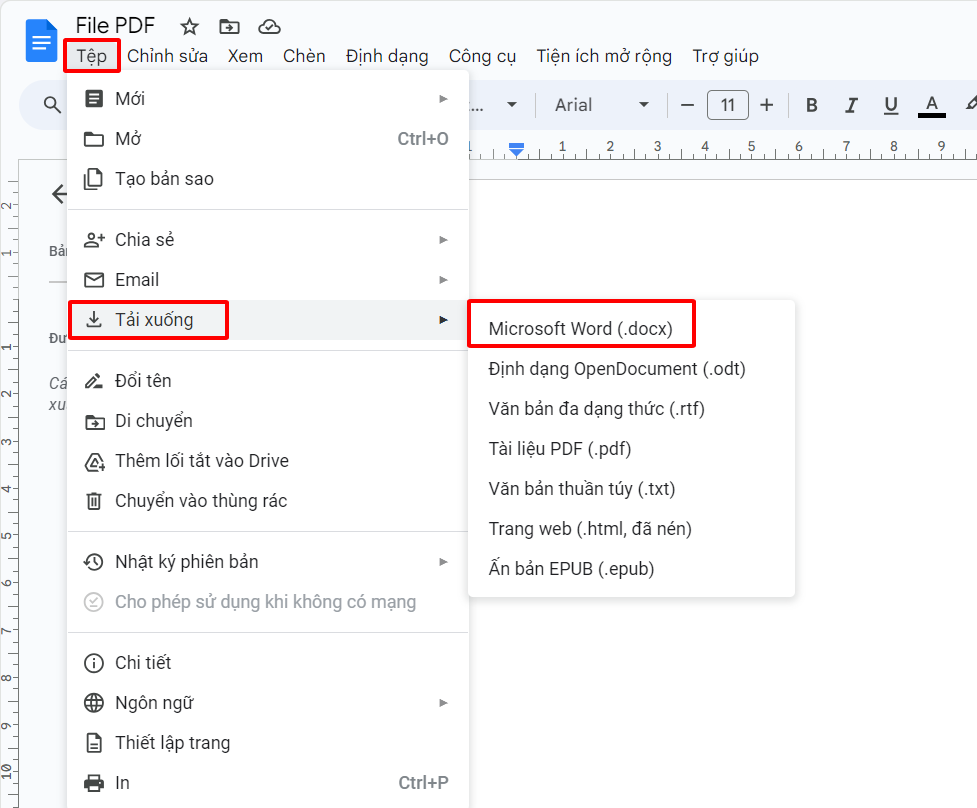Toggle underline formatting
Screen dimensions: 977x808
[890, 105]
